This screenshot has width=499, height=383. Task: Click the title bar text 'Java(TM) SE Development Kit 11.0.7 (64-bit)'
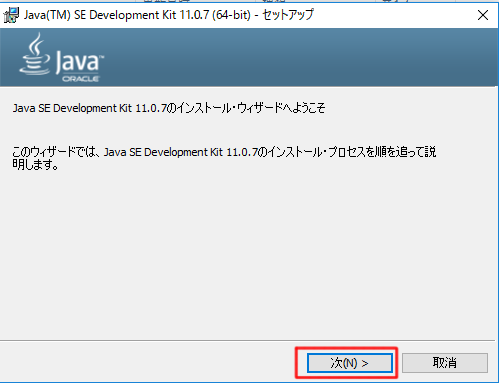(x=137, y=15)
